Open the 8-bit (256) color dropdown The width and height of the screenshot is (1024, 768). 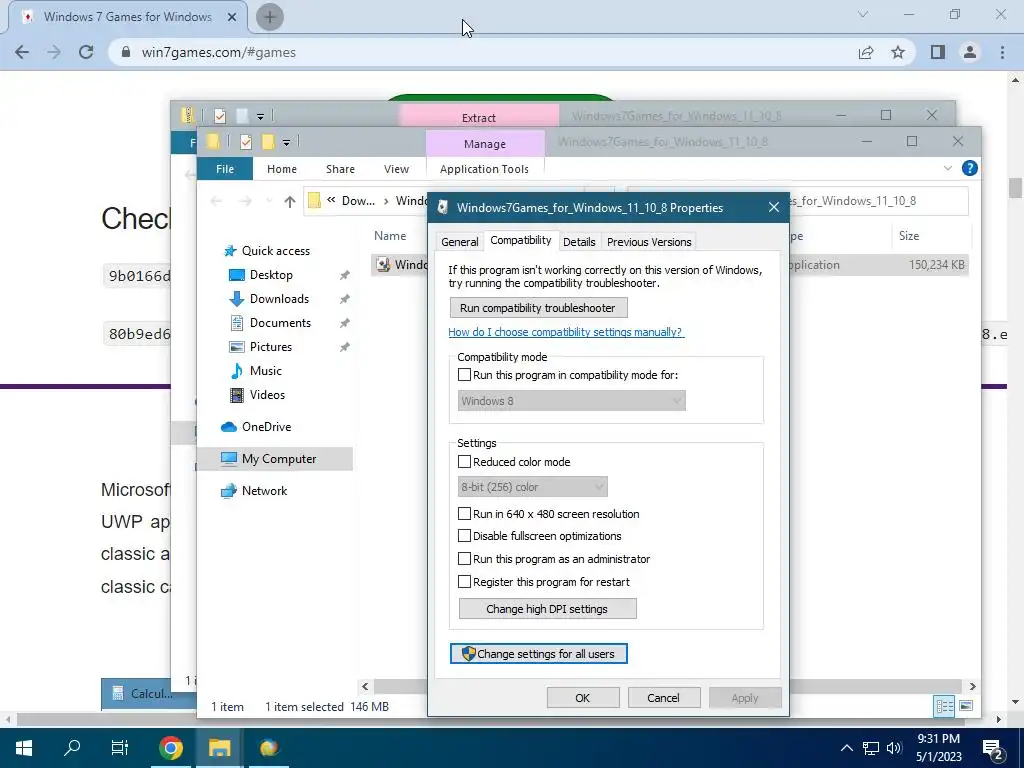tap(532, 487)
